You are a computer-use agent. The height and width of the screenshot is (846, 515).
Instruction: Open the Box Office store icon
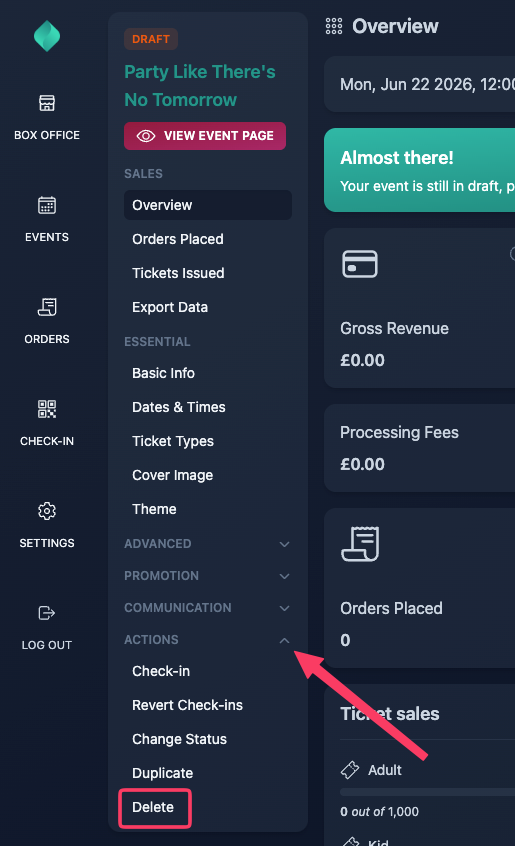47,103
